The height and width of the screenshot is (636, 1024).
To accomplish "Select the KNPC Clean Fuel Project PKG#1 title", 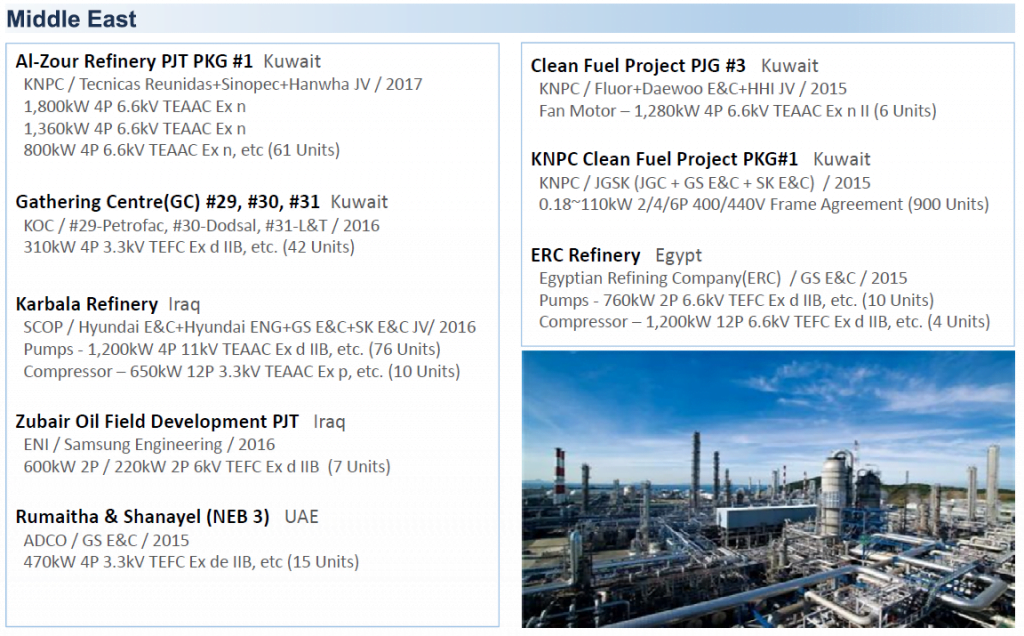I will 664,159.
